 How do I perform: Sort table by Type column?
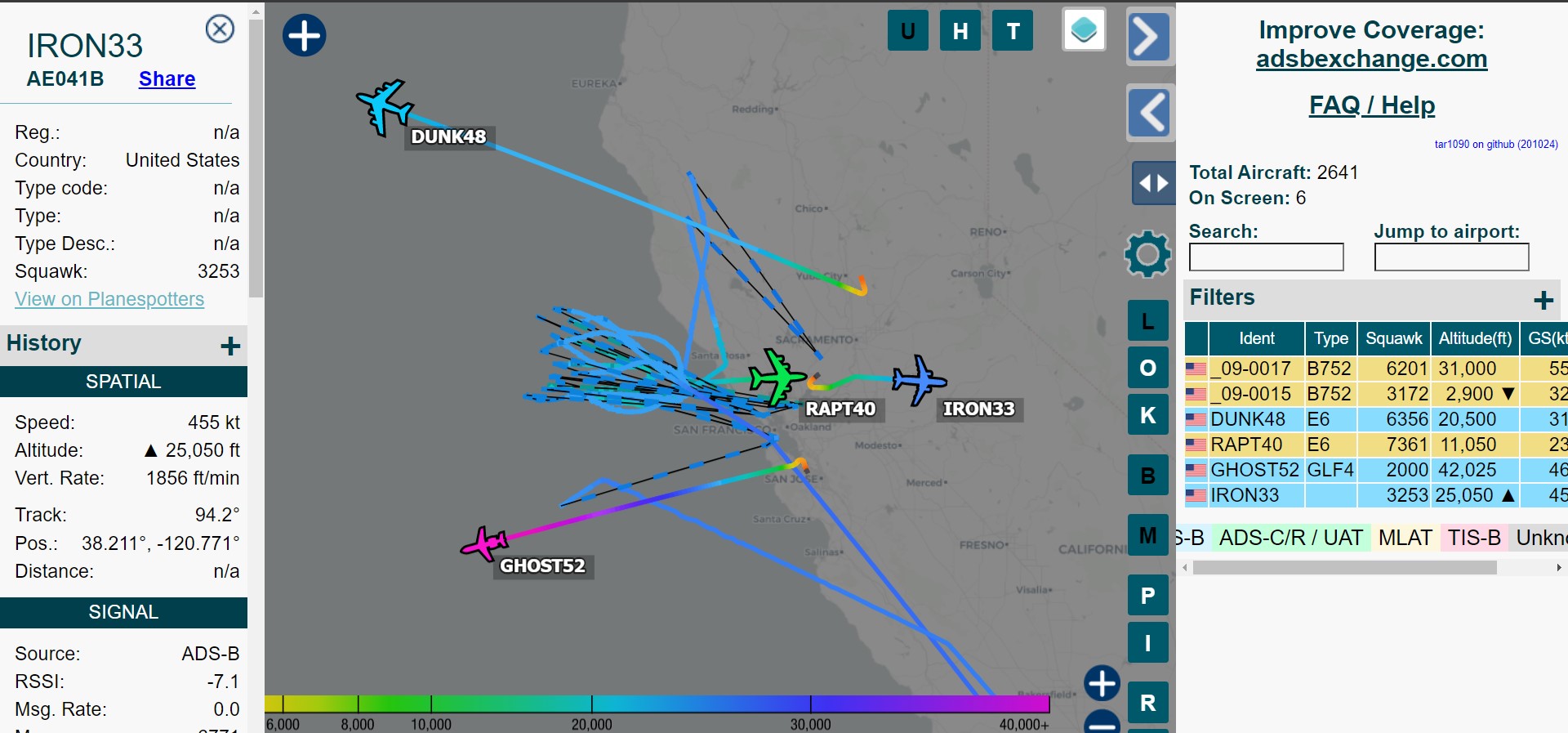tap(1330, 338)
